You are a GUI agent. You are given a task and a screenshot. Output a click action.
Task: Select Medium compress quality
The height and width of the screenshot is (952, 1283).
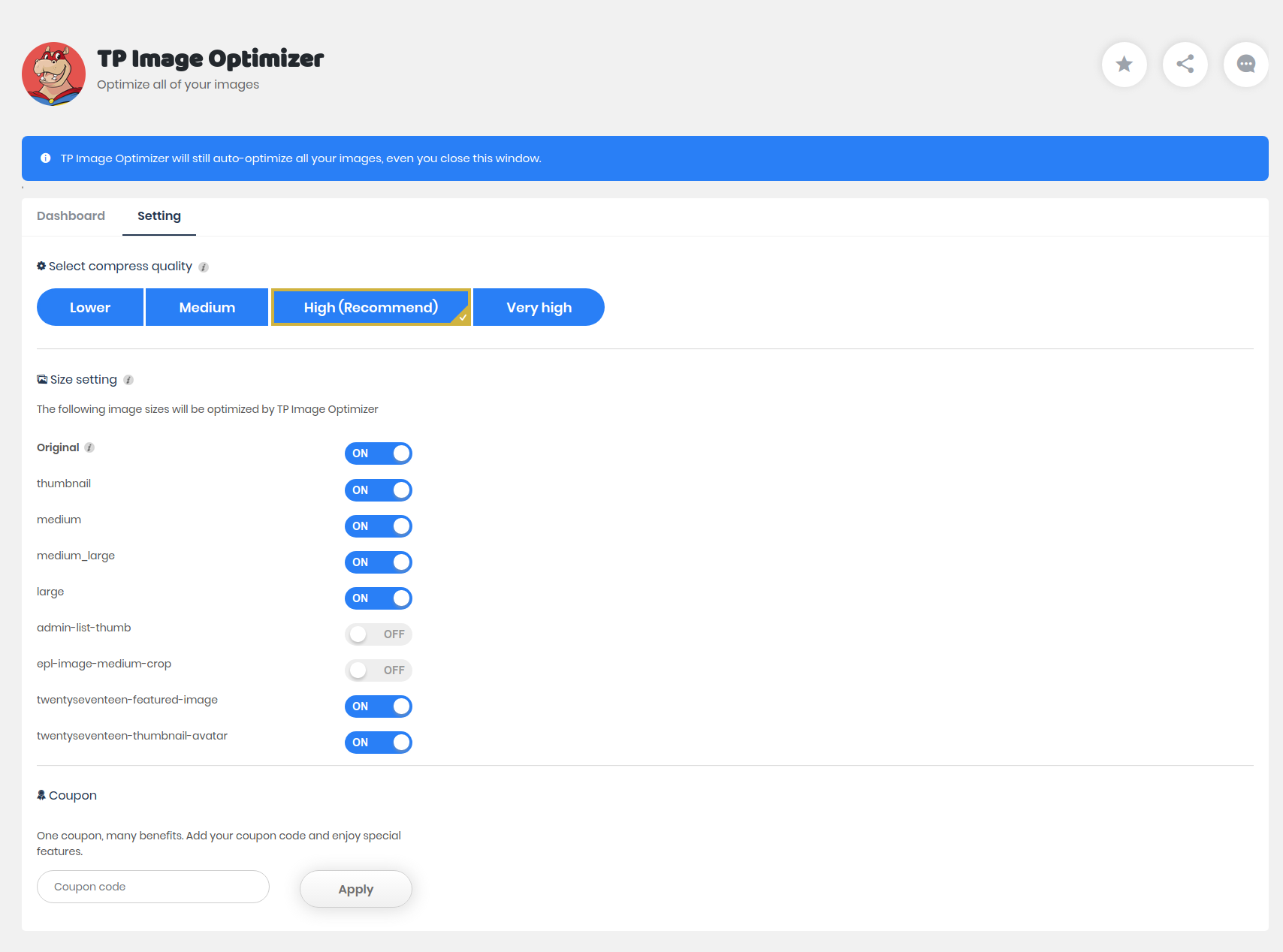[x=207, y=307]
